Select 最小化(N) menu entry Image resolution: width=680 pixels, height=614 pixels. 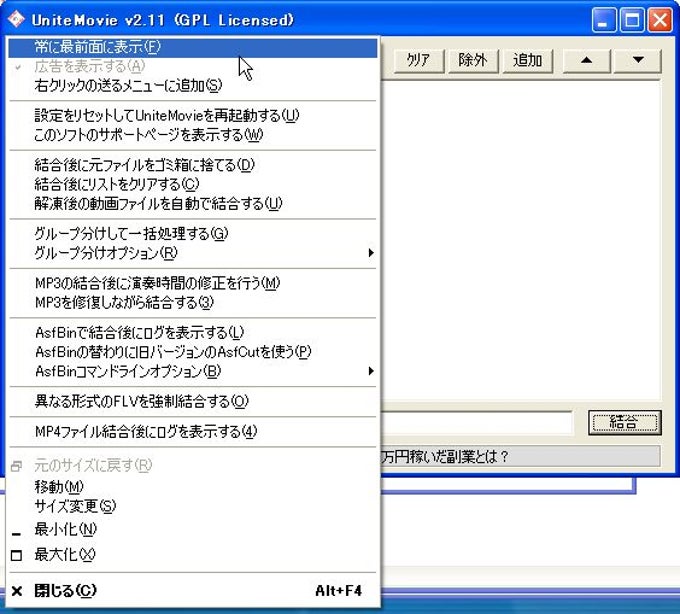click(193, 529)
